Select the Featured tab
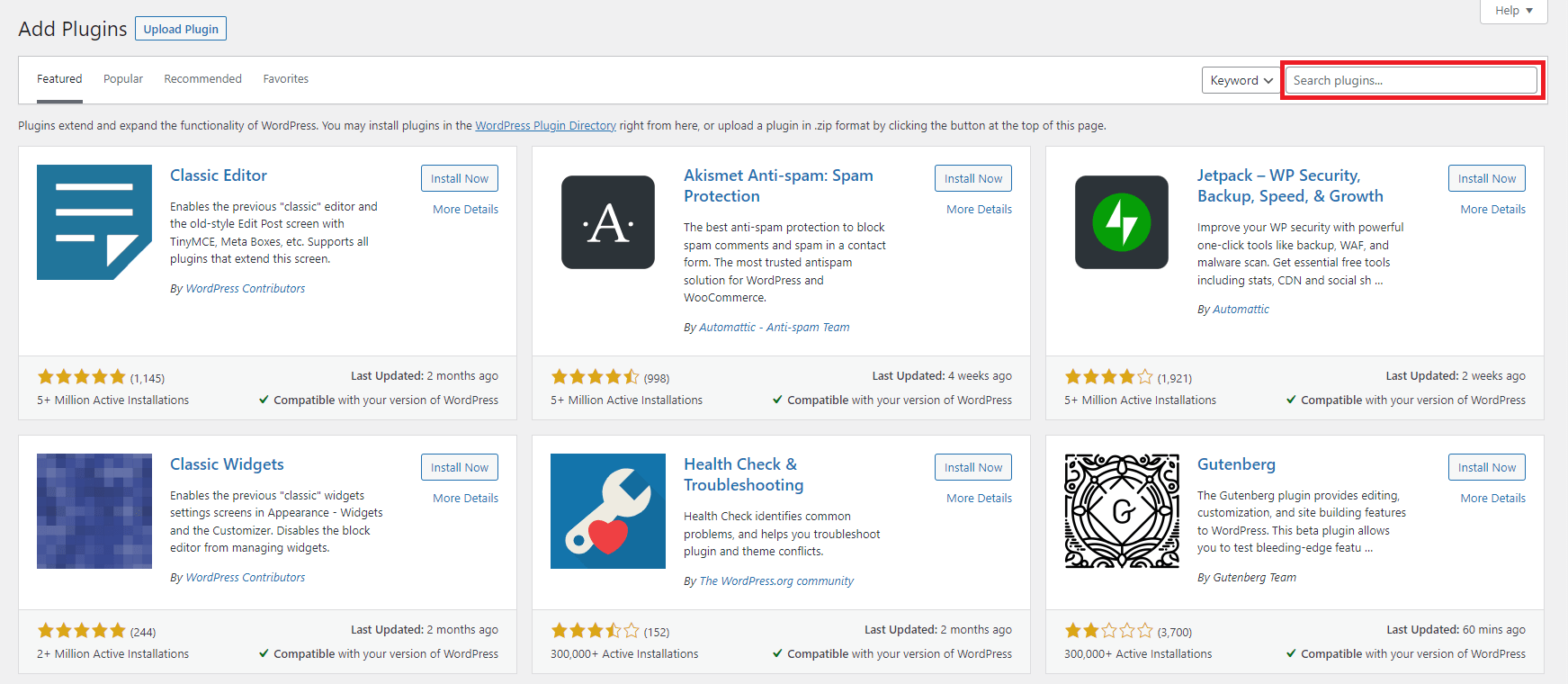The image size is (1568, 684). [59, 79]
